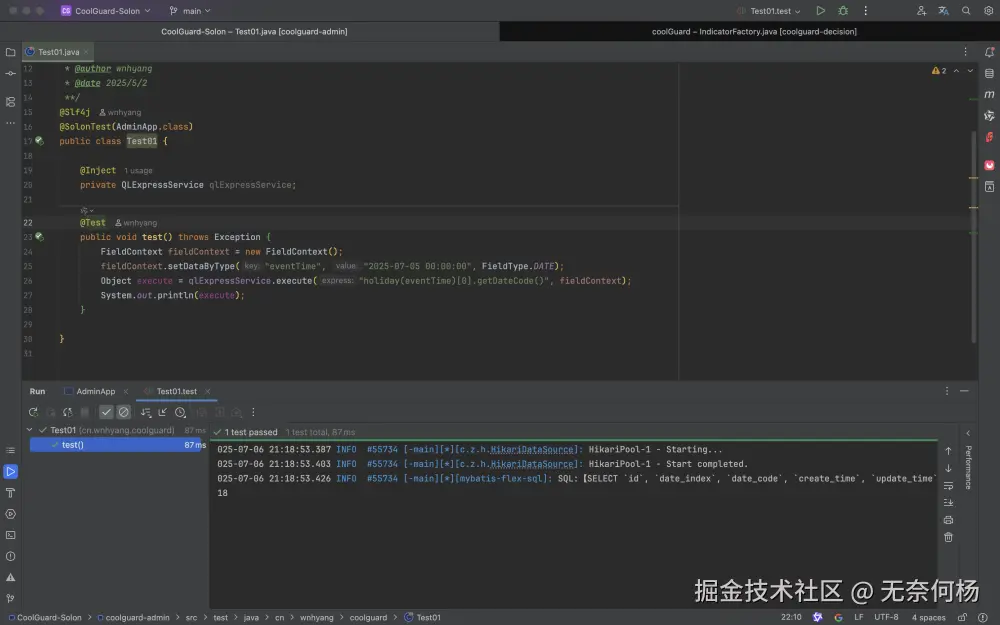Click cursor position 22:10 in status bar
The width and height of the screenshot is (1000, 625).
pos(791,617)
